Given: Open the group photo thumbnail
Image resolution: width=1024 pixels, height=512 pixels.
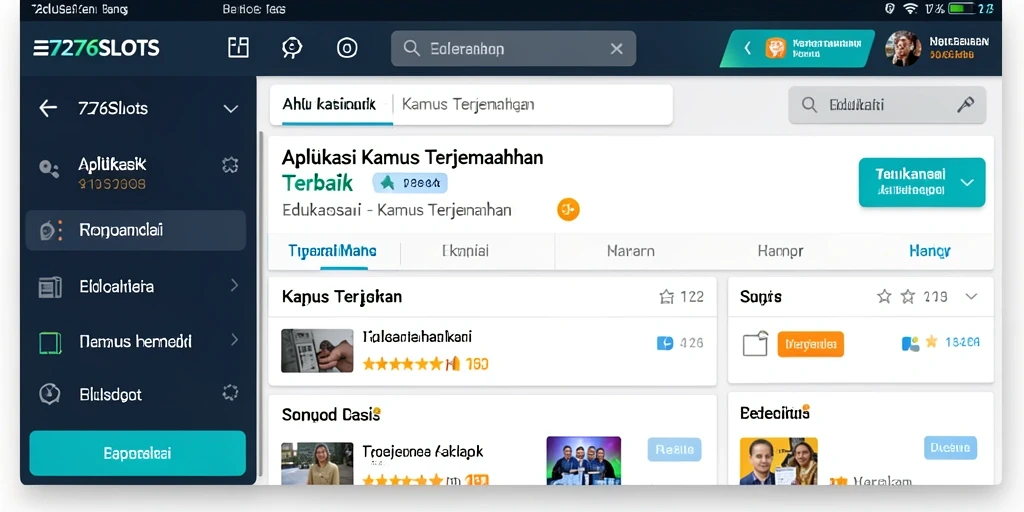Looking at the screenshot, I should (583, 460).
